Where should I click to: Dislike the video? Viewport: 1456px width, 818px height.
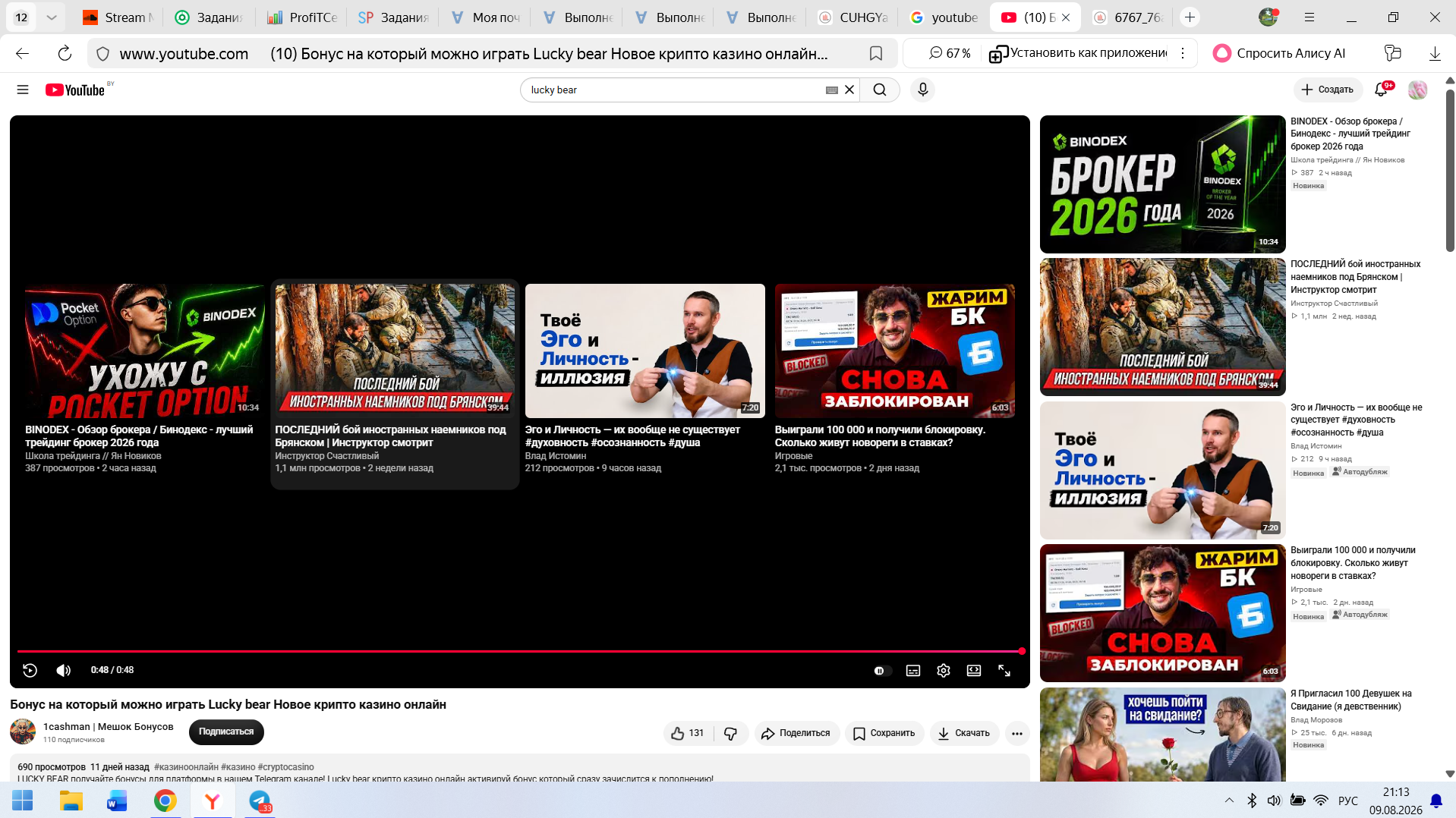(730, 733)
